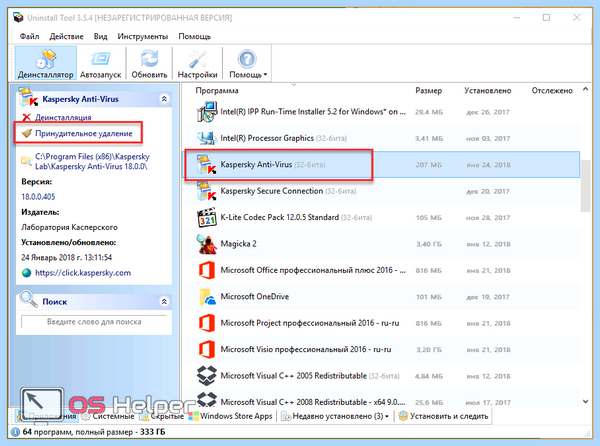Viewport: 600px width, 446px height.
Task: Select Microsoft Project профессиональный 2016
Action: 381,323
